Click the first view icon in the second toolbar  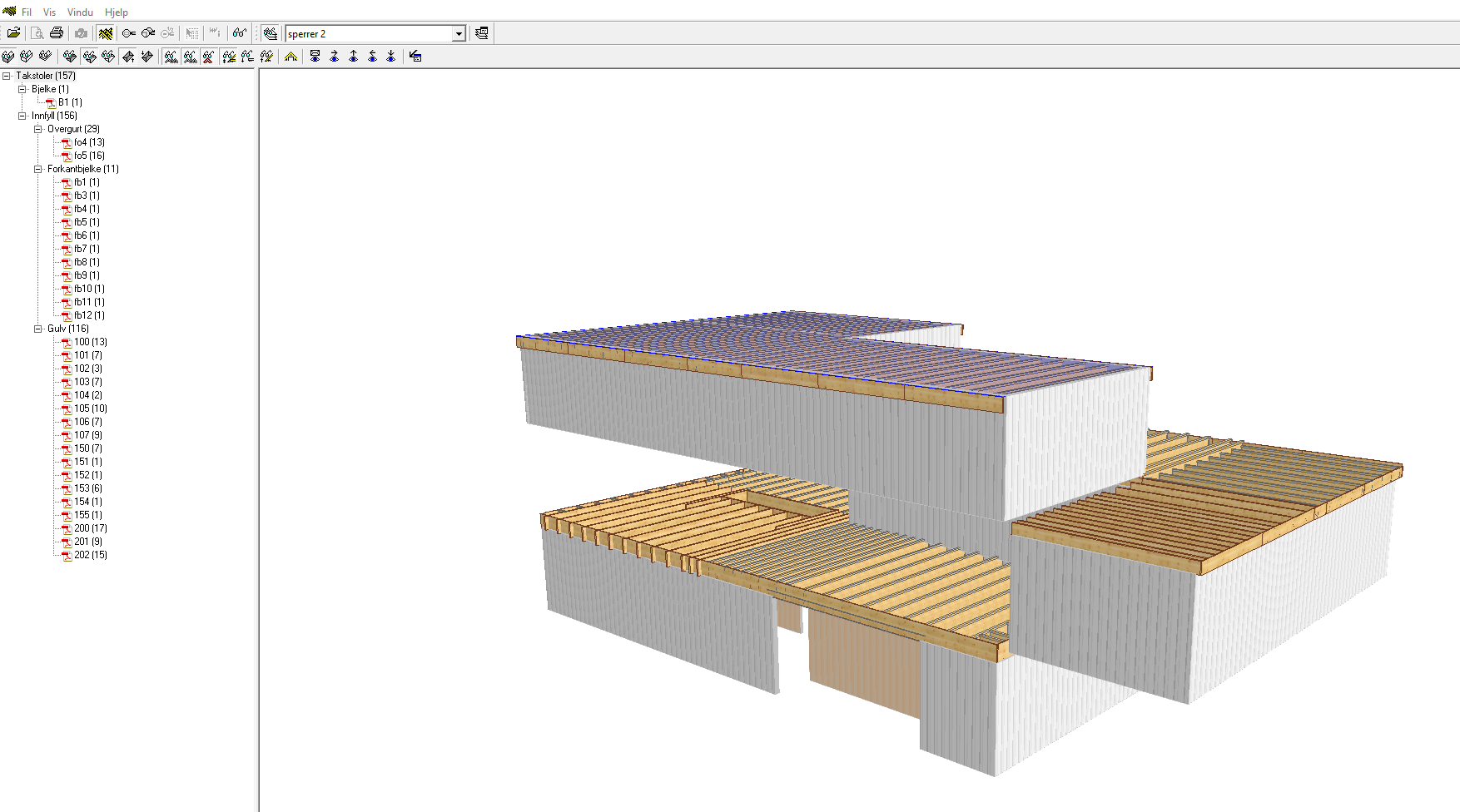[x=8, y=56]
